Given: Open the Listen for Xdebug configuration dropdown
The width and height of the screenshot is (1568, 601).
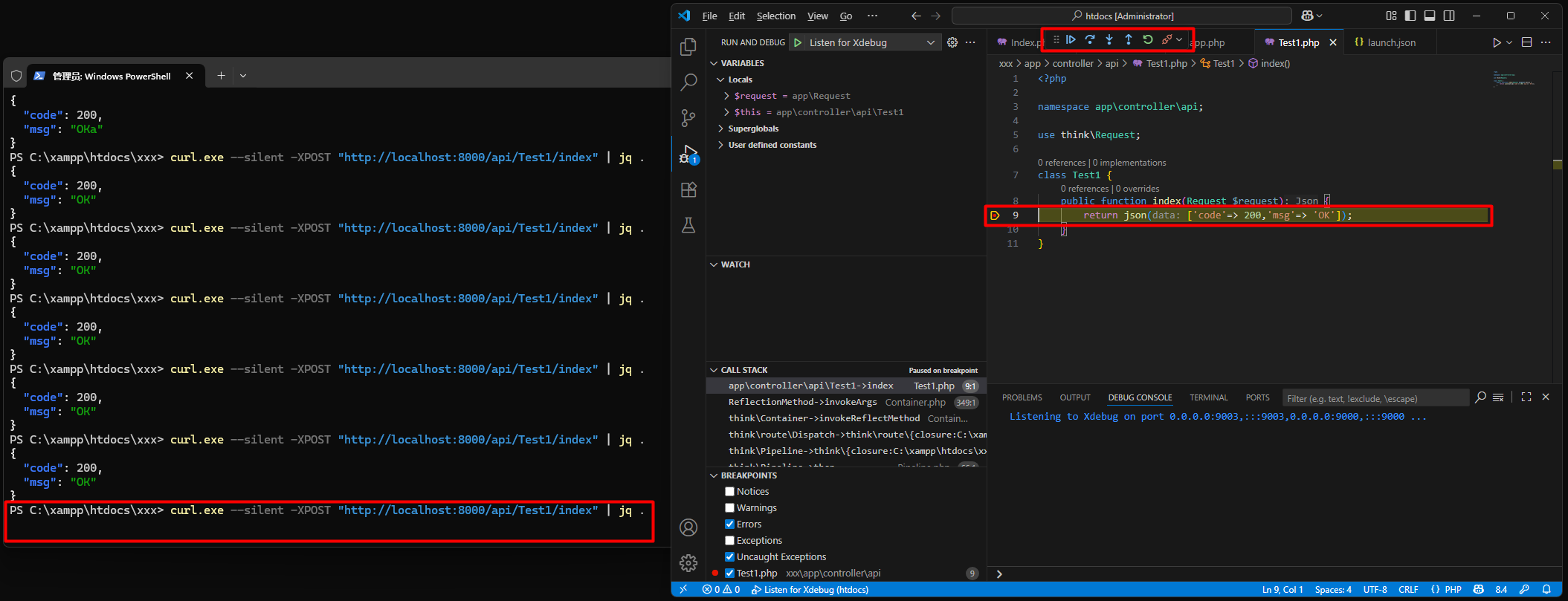Looking at the screenshot, I should pyautogui.click(x=871, y=42).
